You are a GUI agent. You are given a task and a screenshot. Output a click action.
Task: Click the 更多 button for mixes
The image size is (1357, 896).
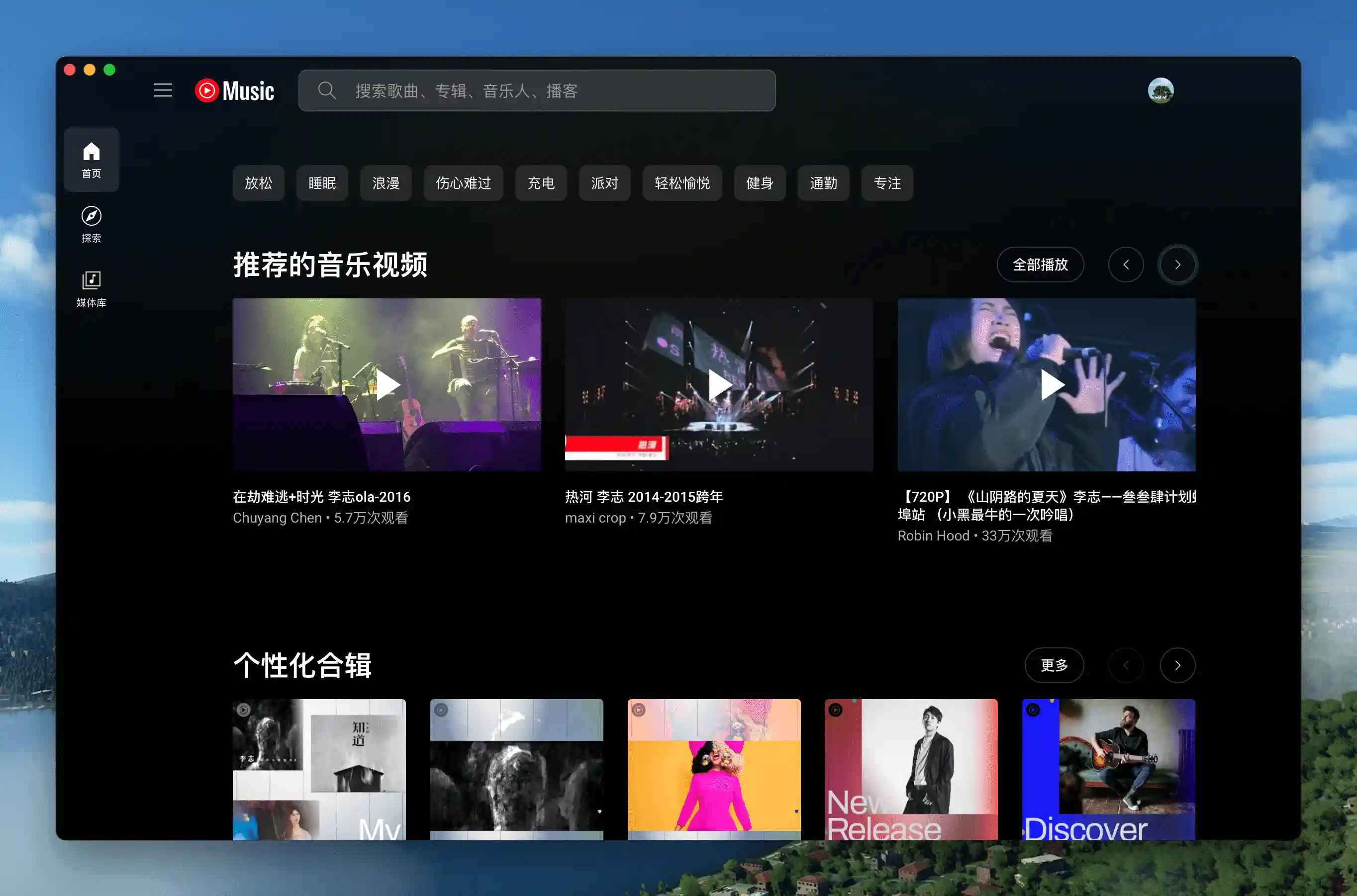pos(1054,665)
